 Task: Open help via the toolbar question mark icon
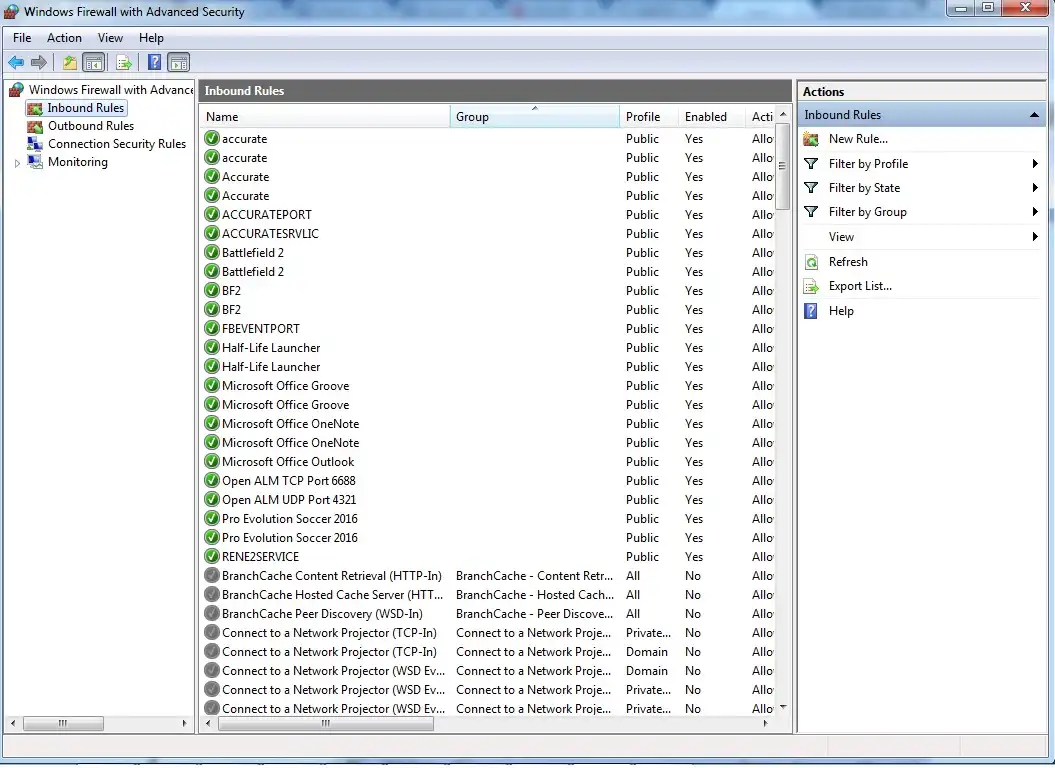pos(154,63)
